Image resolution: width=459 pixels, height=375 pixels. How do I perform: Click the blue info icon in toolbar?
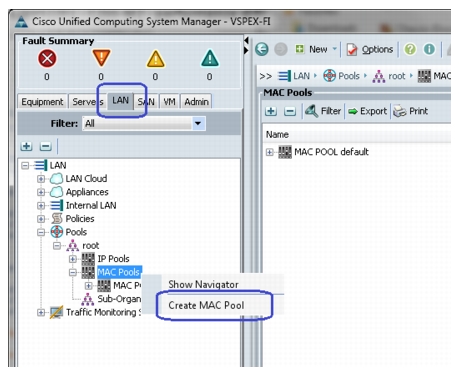(x=429, y=49)
